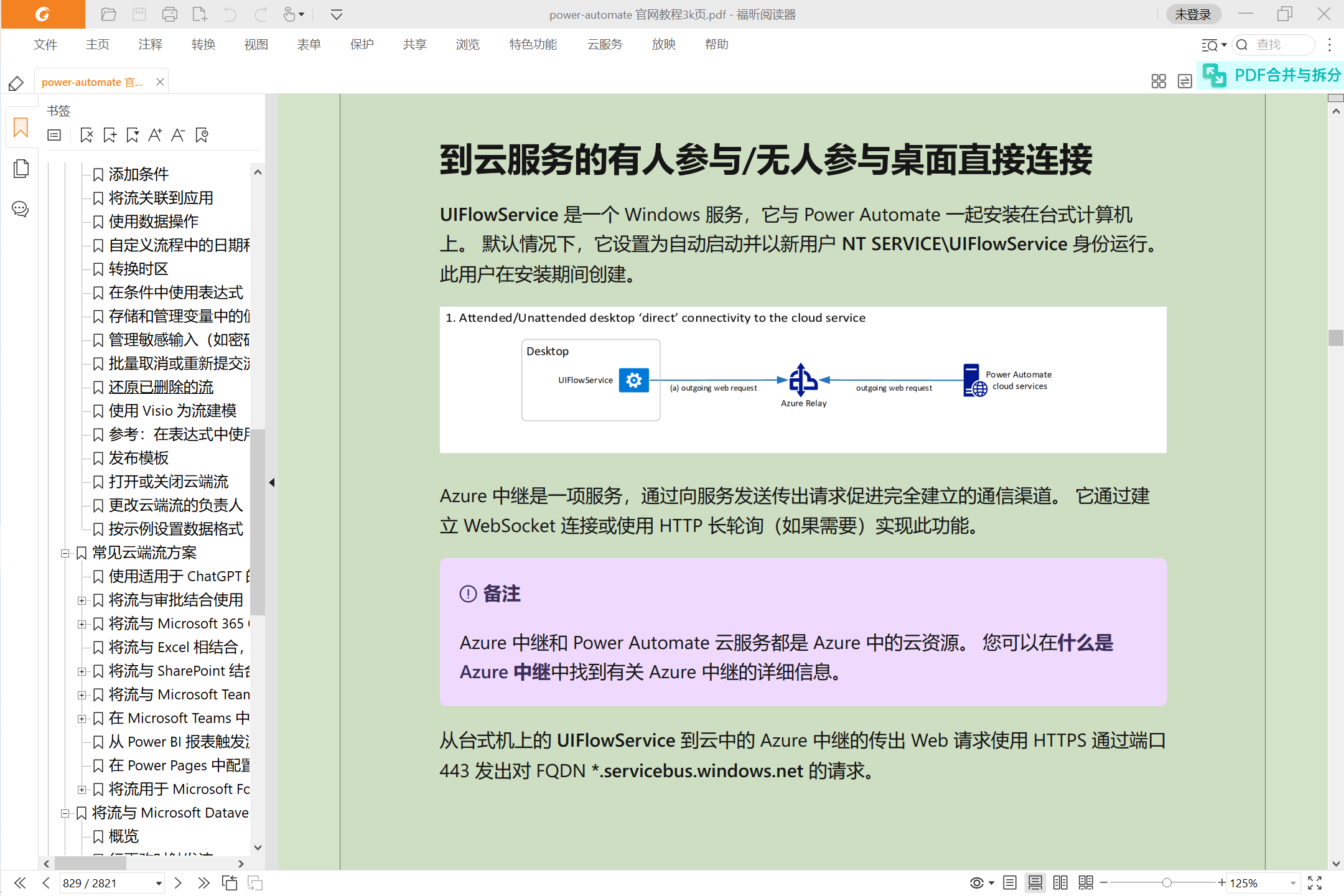Expand the 将流与审批结合使用 bookmark node
This screenshot has height=896, width=1344.
[x=82, y=600]
